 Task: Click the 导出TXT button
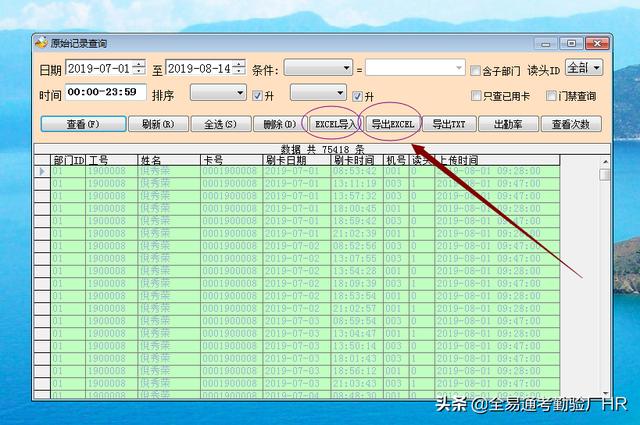(x=449, y=124)
